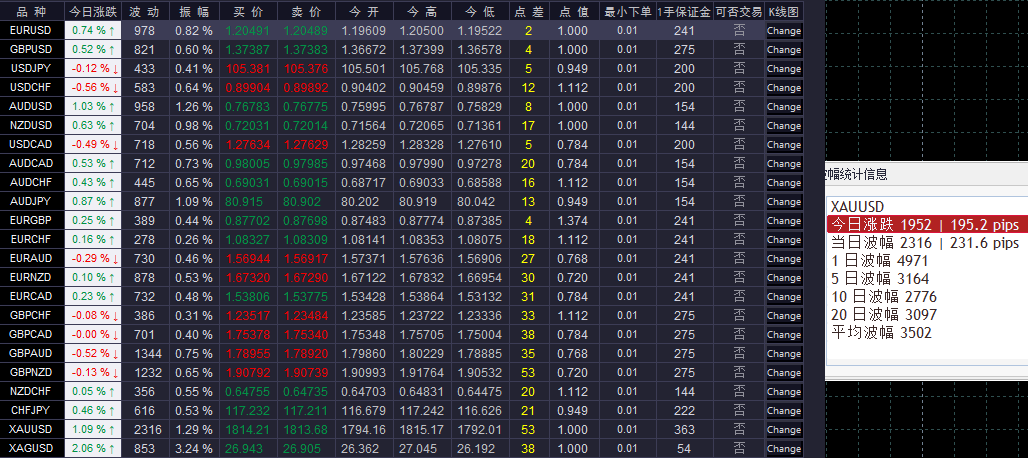
Task: Select the EURUSD symbol cell
Action: (31, 30)
